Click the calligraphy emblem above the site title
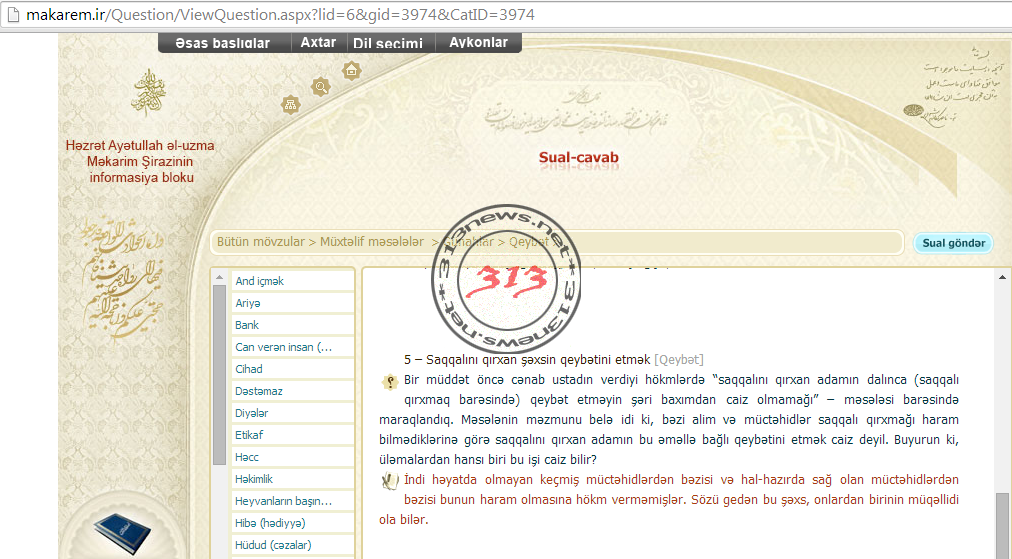 tap(148, 94)
